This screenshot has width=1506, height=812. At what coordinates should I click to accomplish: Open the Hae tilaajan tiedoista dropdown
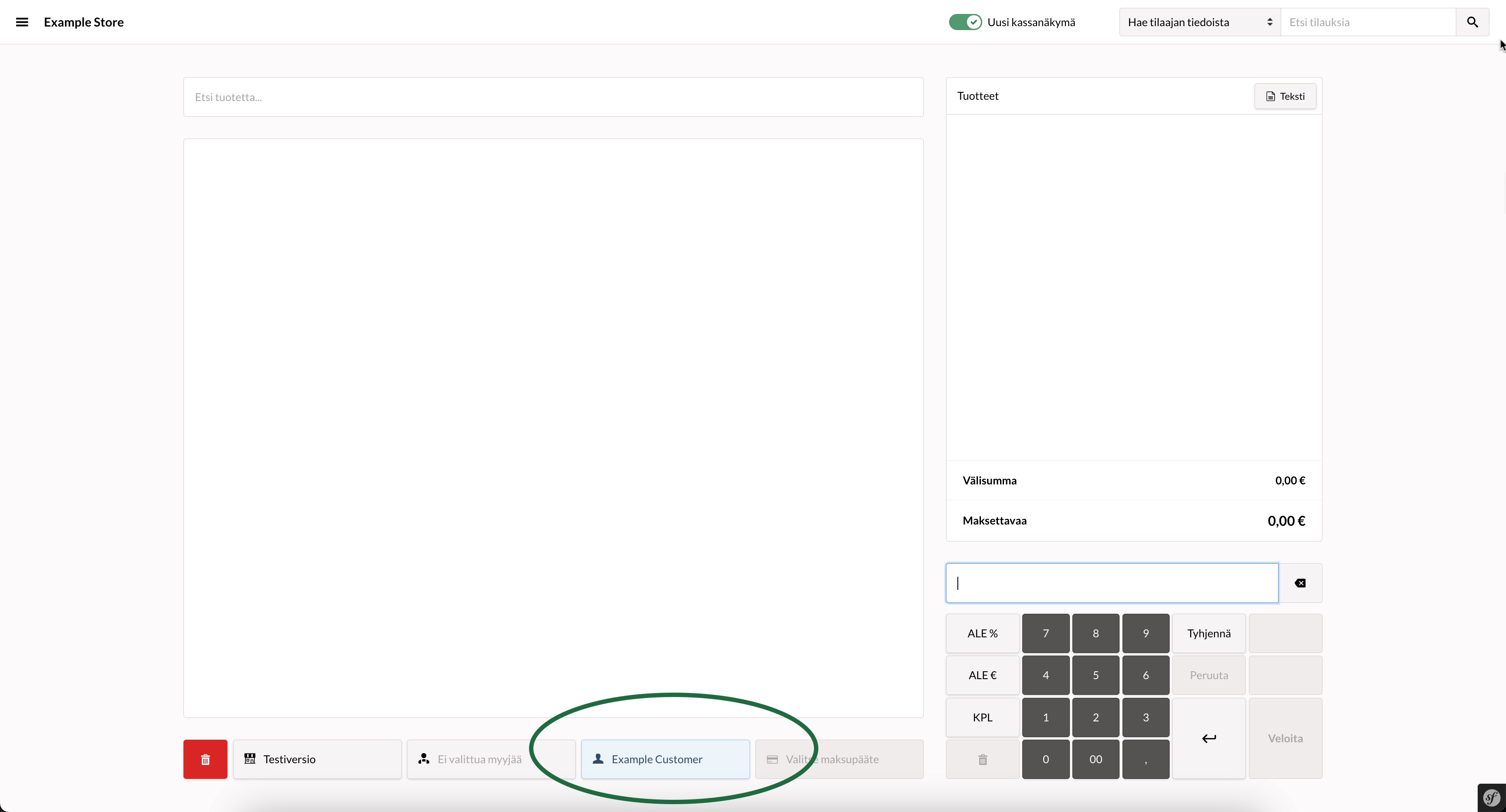point(1200,22)
